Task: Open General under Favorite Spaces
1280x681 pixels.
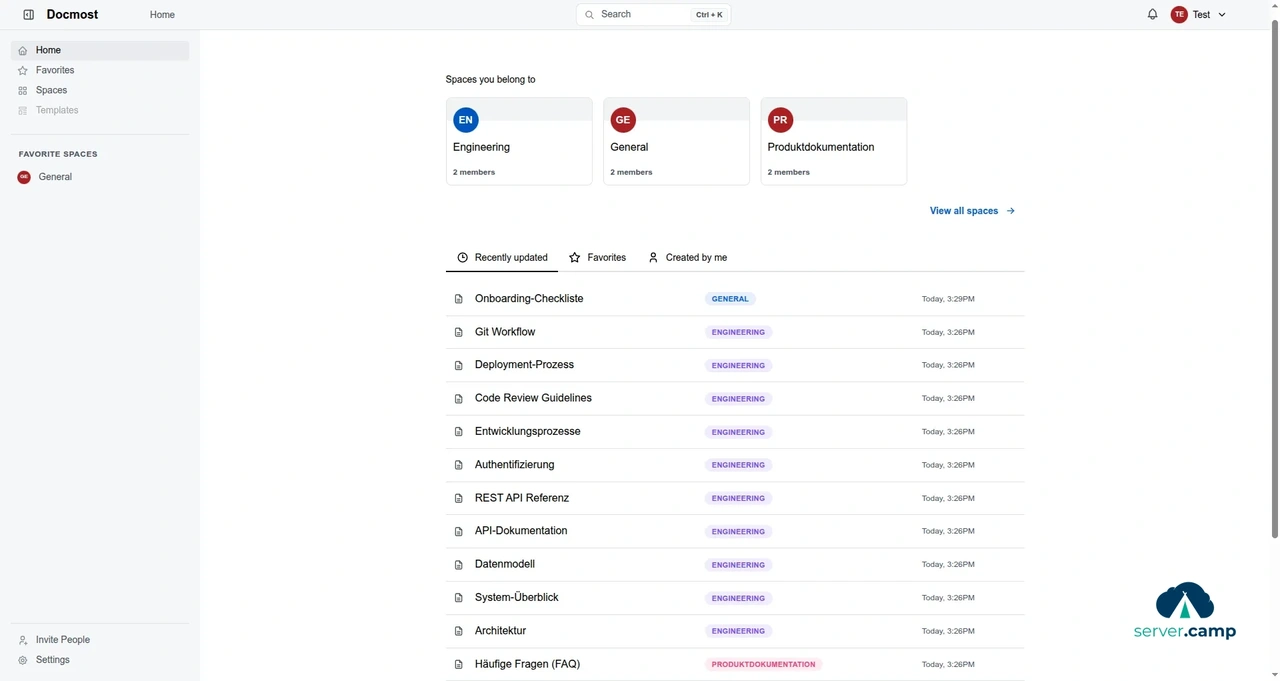Action: click(100, 177)
